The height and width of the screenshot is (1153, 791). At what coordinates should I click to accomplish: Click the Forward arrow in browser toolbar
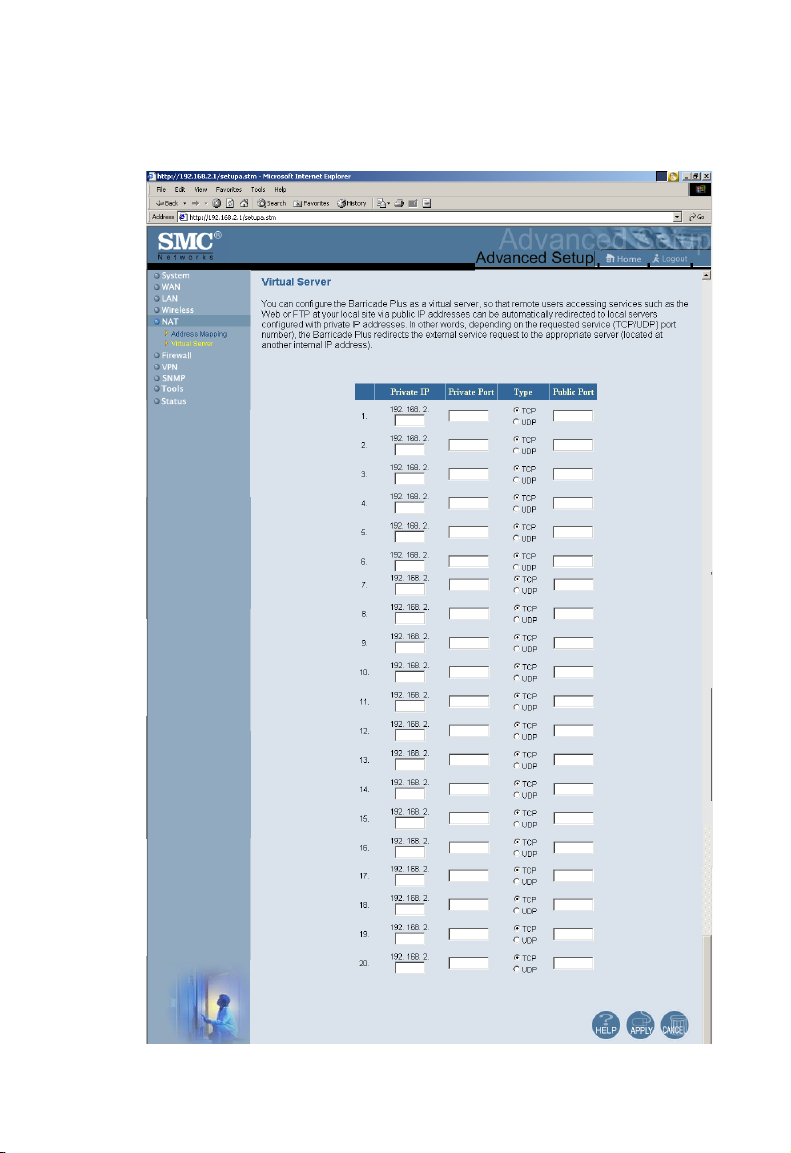[x=196, y=204]
